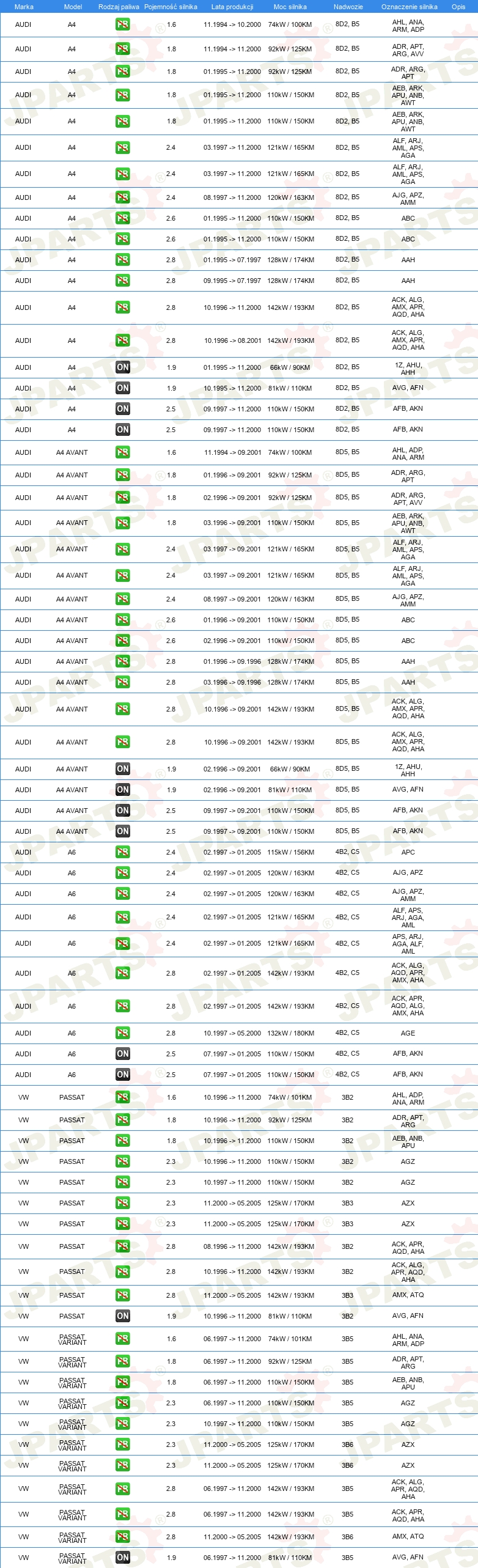
Task: Select production years 08.1997 -> 09.2001
Action: [232, 599]
